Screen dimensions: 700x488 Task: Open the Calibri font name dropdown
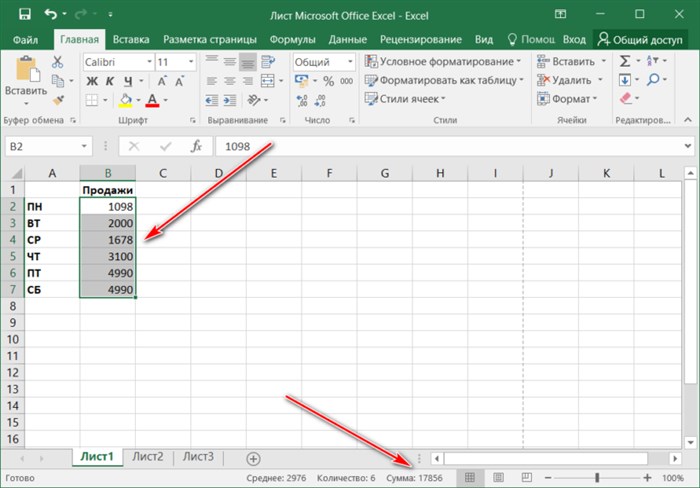click(150, 62)
